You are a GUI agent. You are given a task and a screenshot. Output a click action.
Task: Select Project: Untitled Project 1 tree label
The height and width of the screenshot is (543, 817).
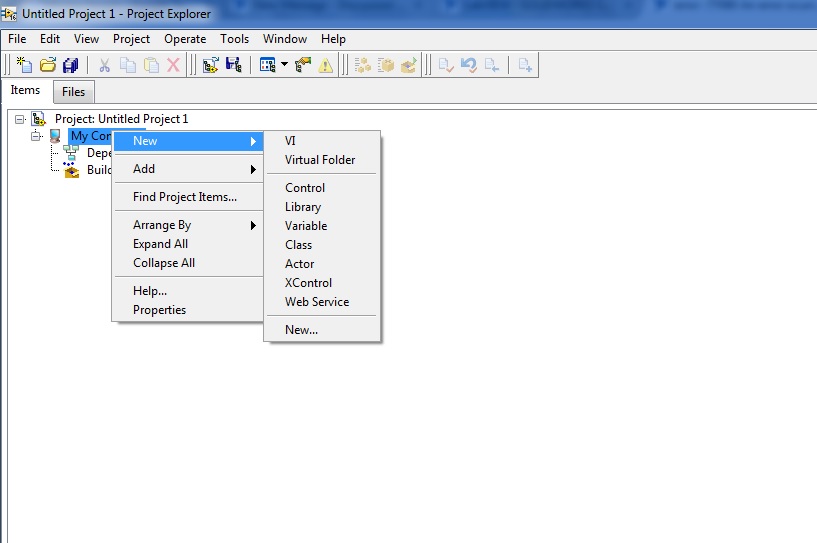tap(121, 119)
